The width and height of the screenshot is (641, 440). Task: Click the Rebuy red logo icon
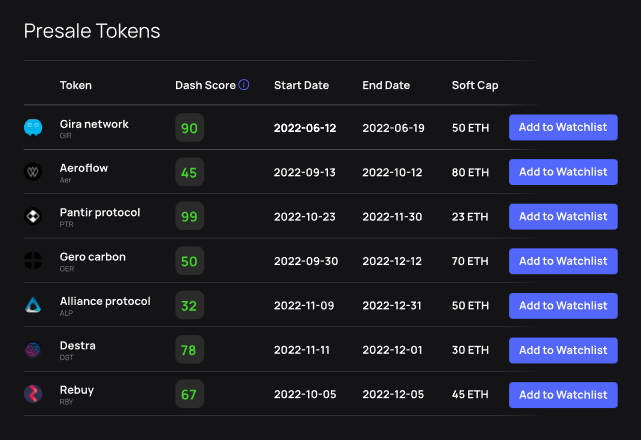33,394
